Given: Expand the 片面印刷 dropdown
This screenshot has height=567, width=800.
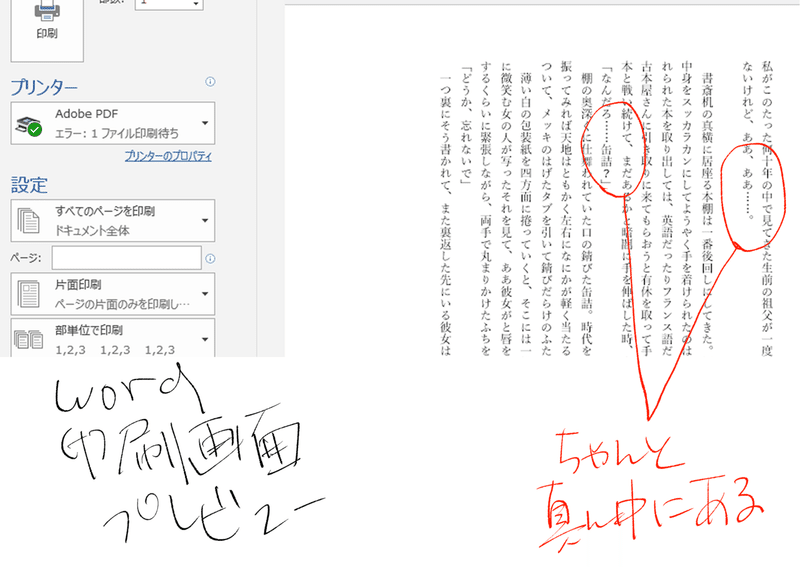Looking at the screenshot, I should coord(113,294).
